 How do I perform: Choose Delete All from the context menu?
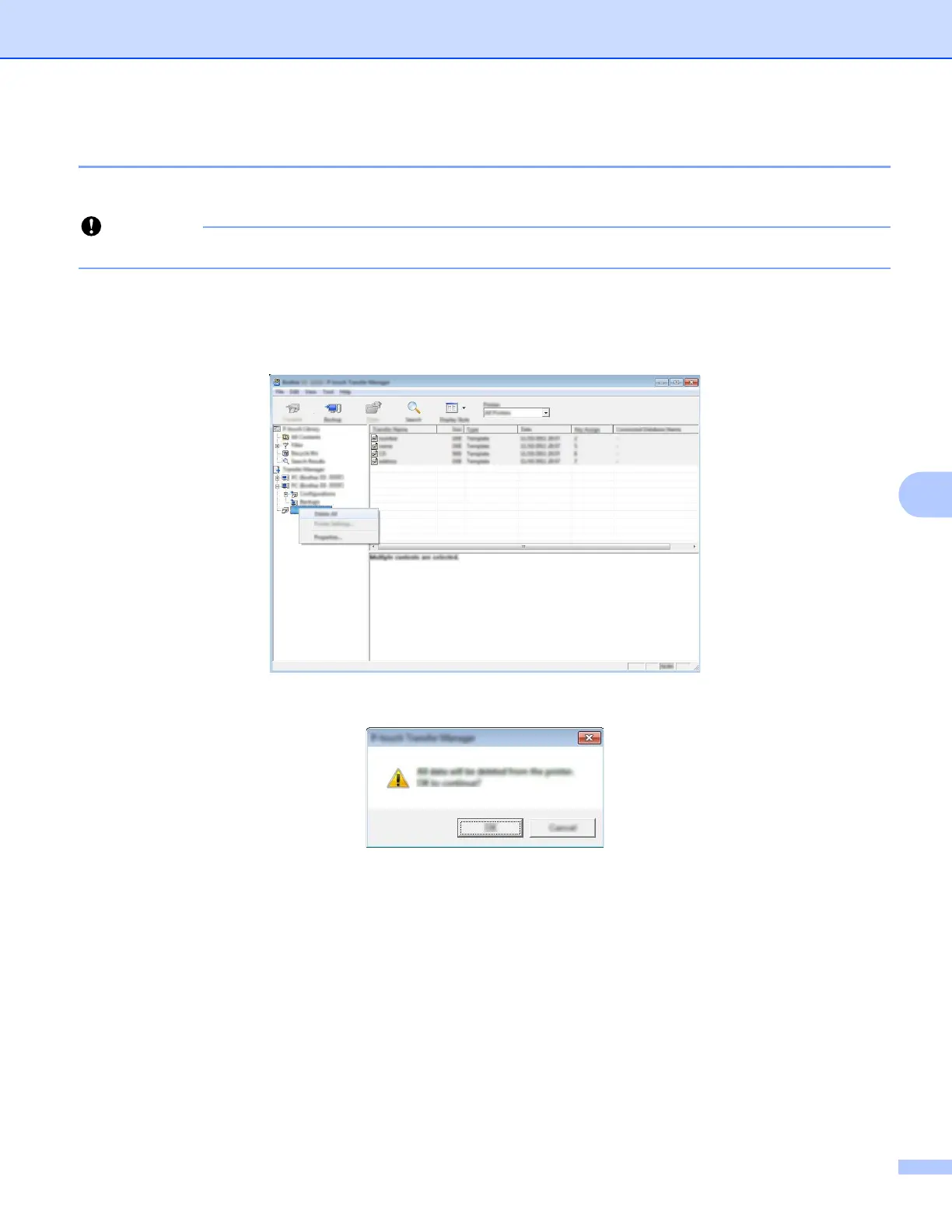(339, 514)
